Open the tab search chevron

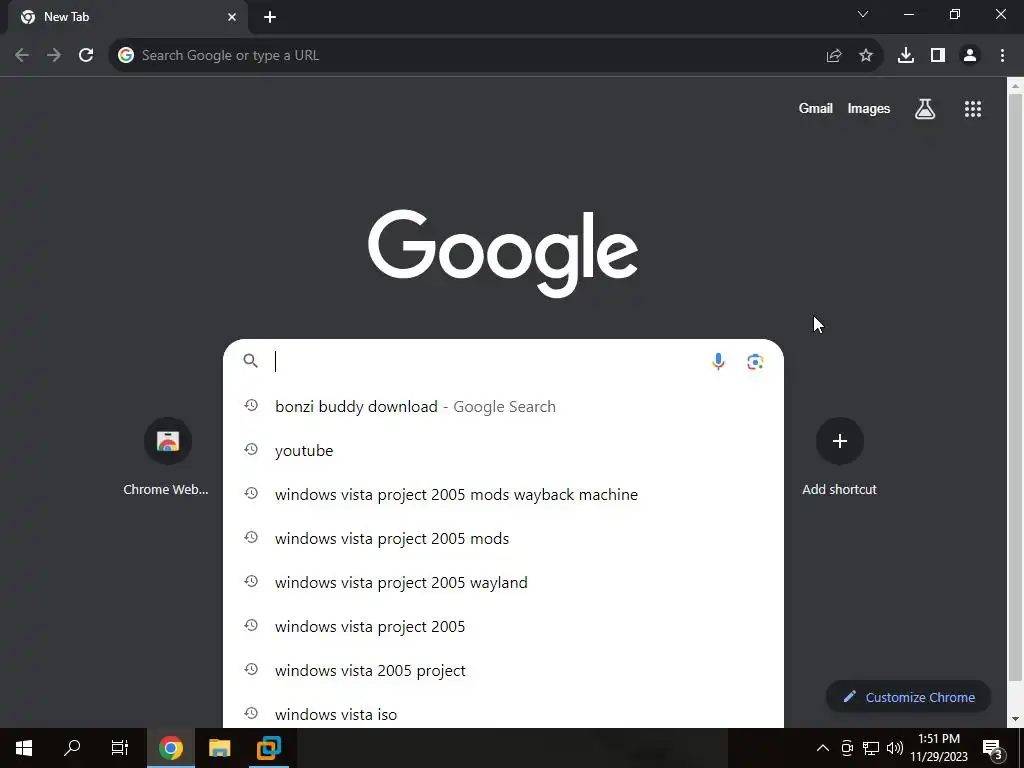click(x=863, y=14)
